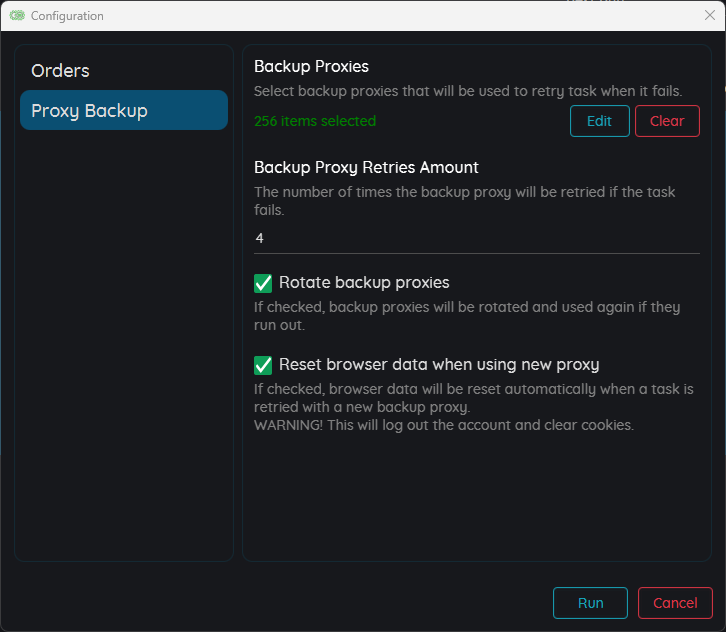
Task: Click the WARNING line about clearing cookies
Action: (444, 425)
